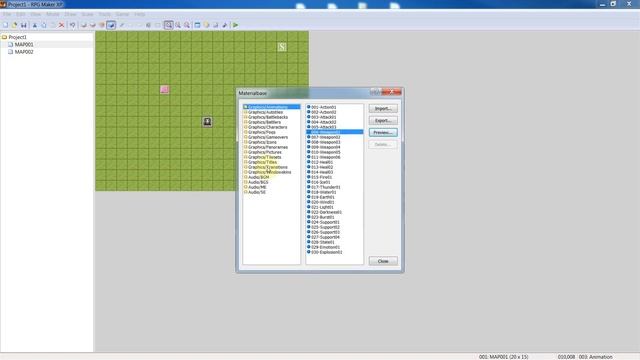Open the Sound Test toolbar icon
This screenshot has height=360, width=640.
click(224, 25)
